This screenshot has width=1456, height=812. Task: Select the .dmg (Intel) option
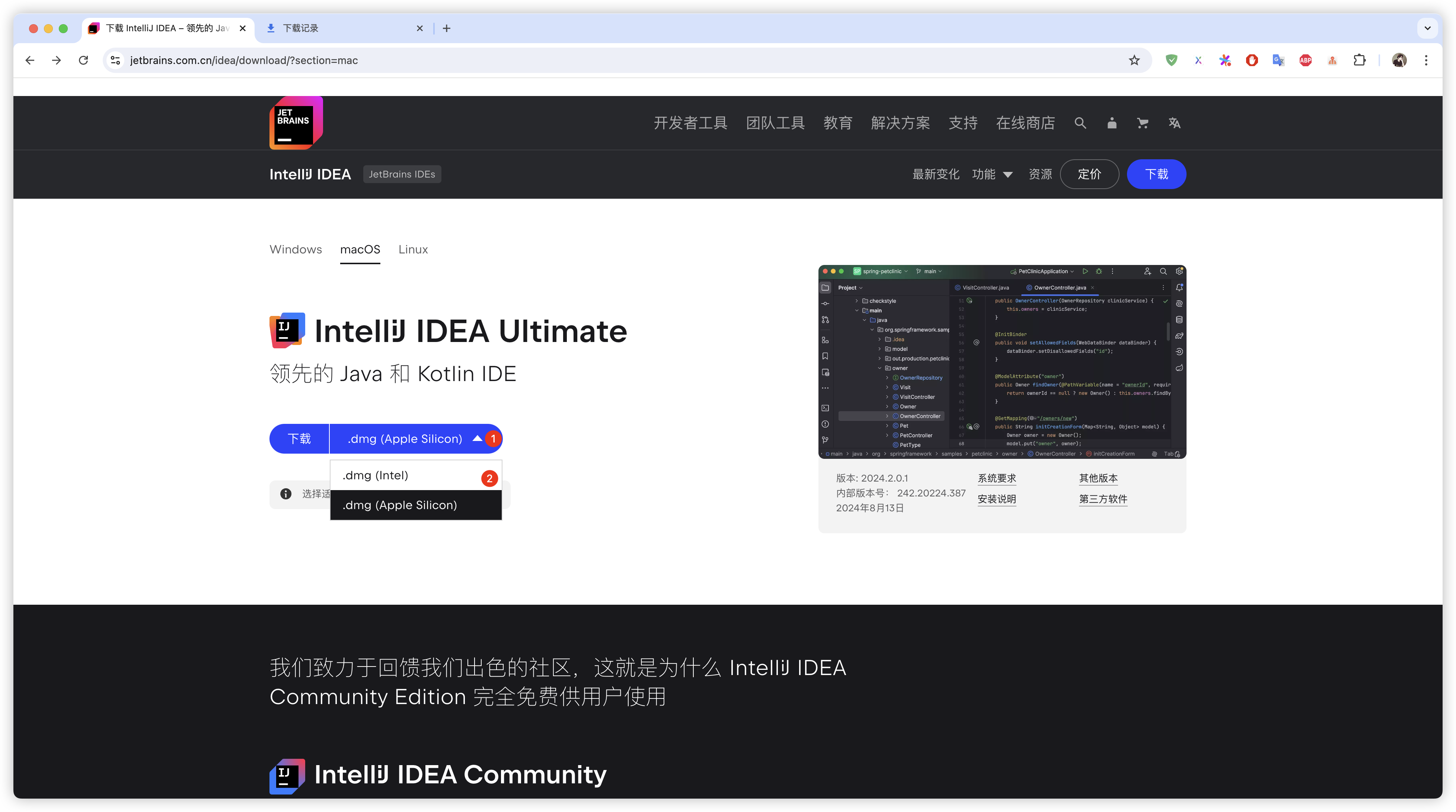tap(375, 475)
